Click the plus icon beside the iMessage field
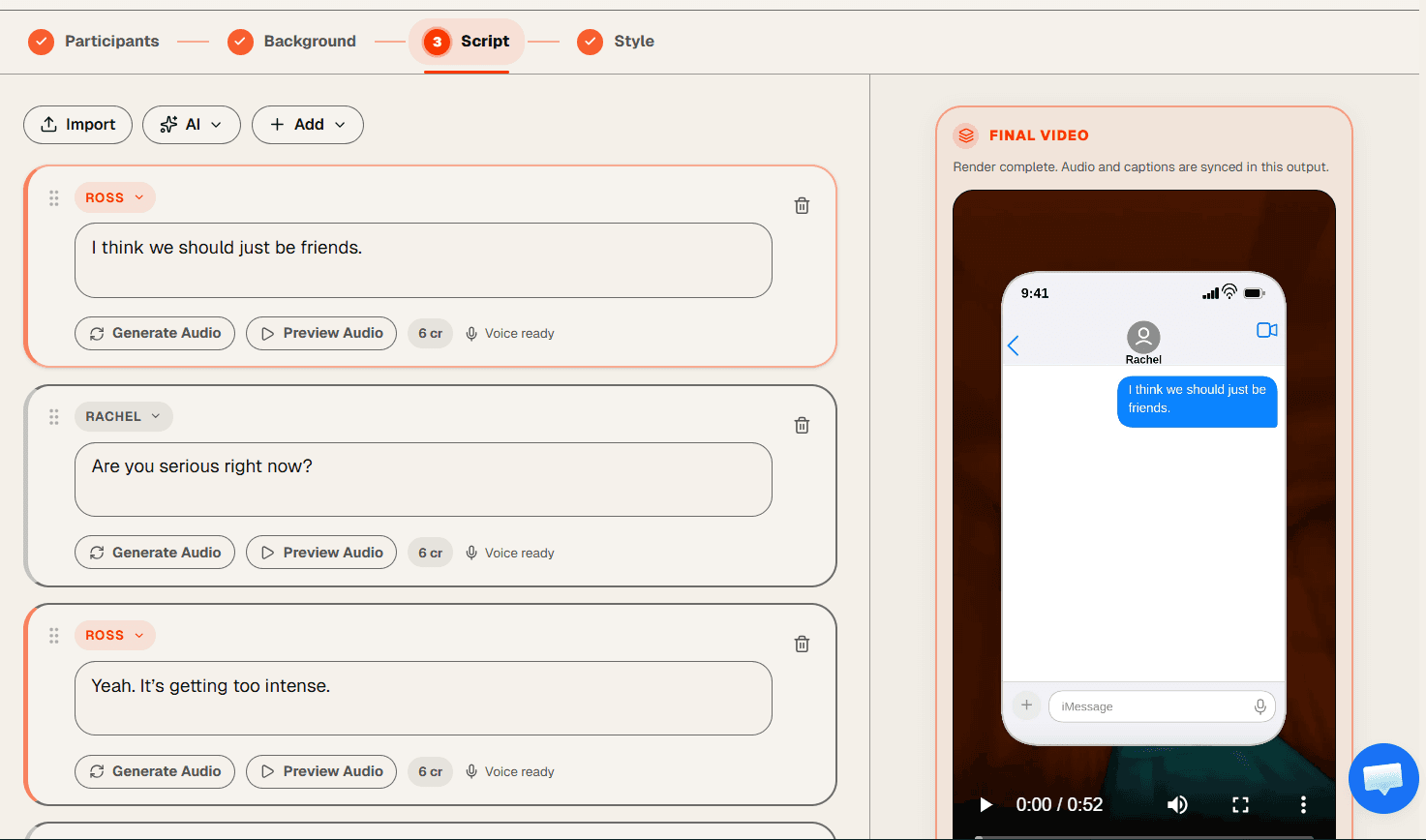 coord(1026,705)
